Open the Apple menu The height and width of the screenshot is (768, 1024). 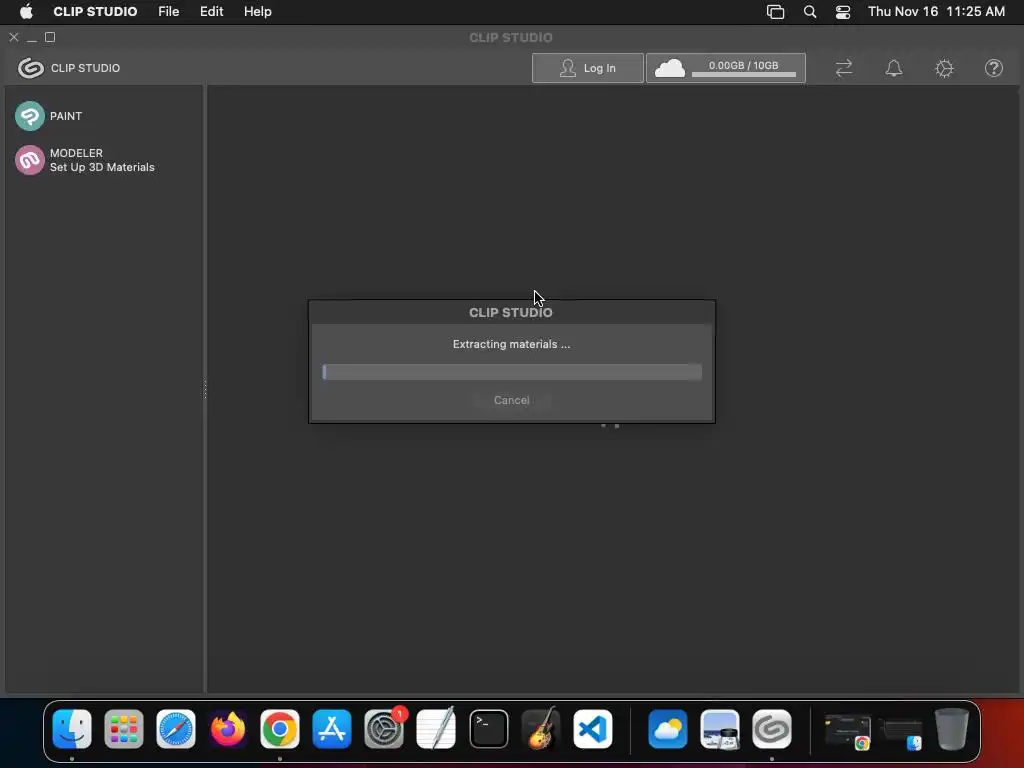click(26, 12)
